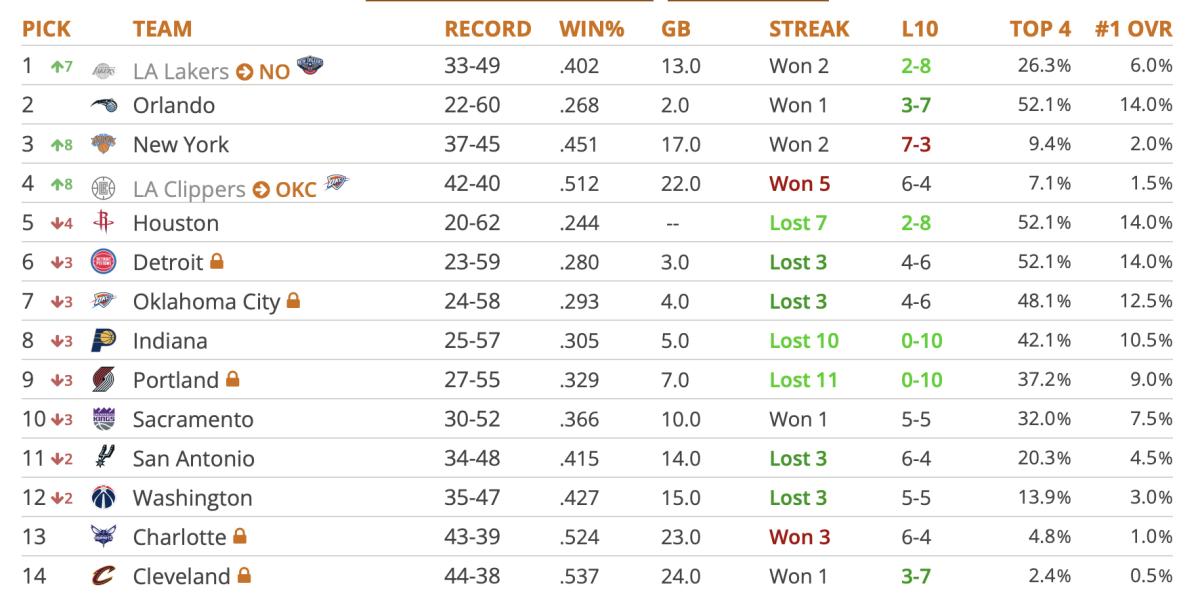Click the New Orleans Pelicans logo
The image size is (1200, 593).
click(311, 67)
